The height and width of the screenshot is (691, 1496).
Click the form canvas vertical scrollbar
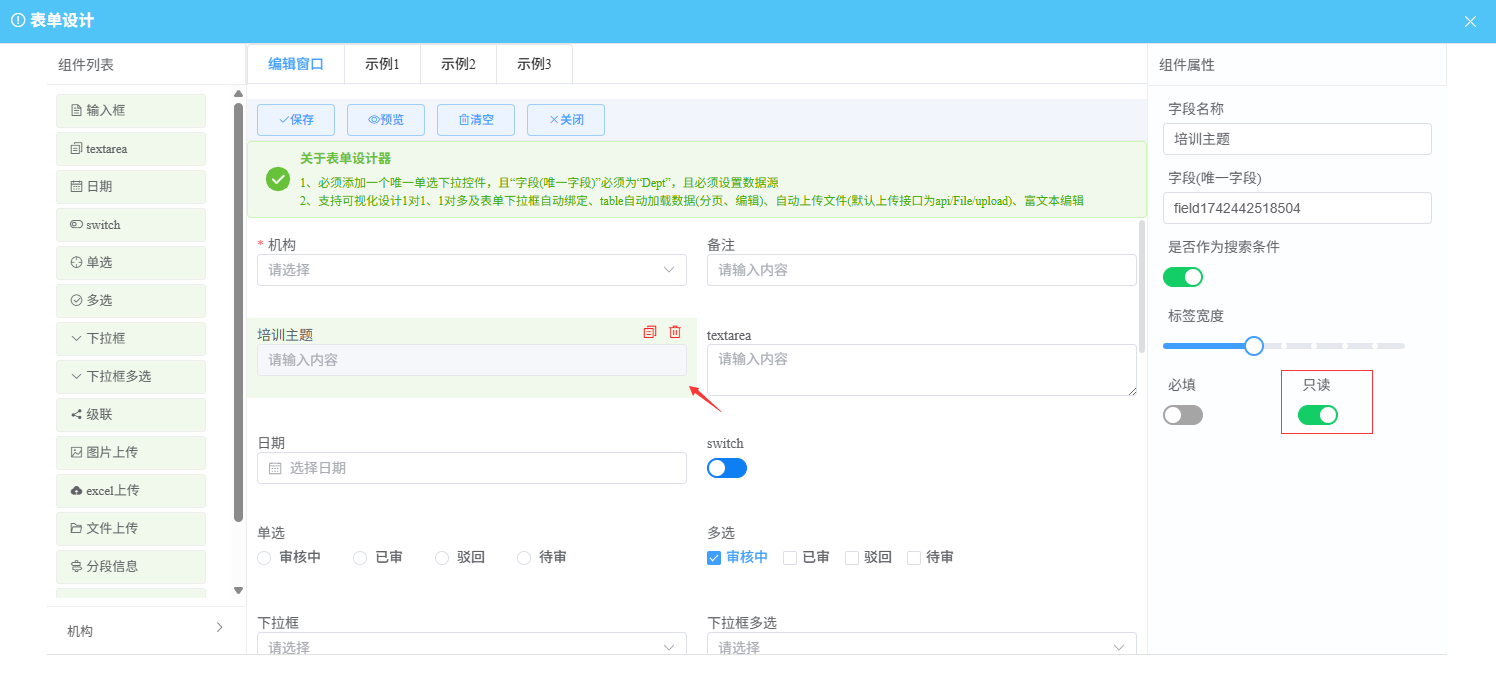point(1142,286)
